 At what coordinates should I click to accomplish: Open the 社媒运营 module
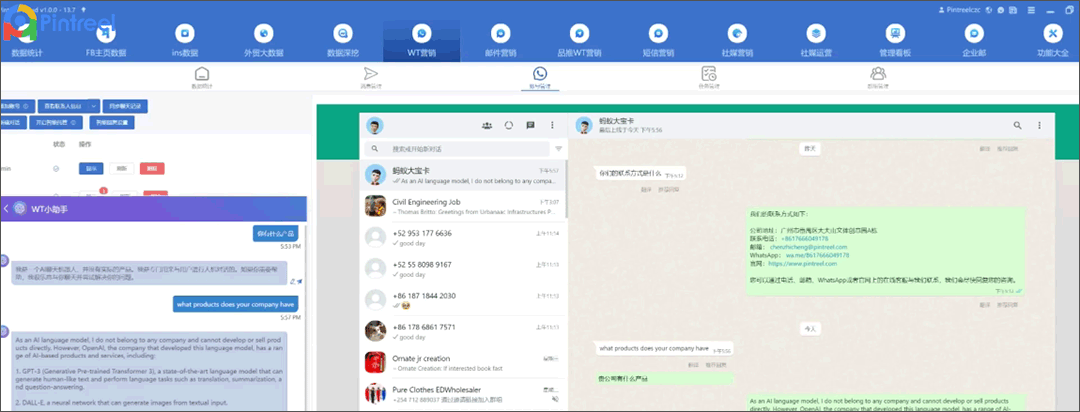point(816,41)
